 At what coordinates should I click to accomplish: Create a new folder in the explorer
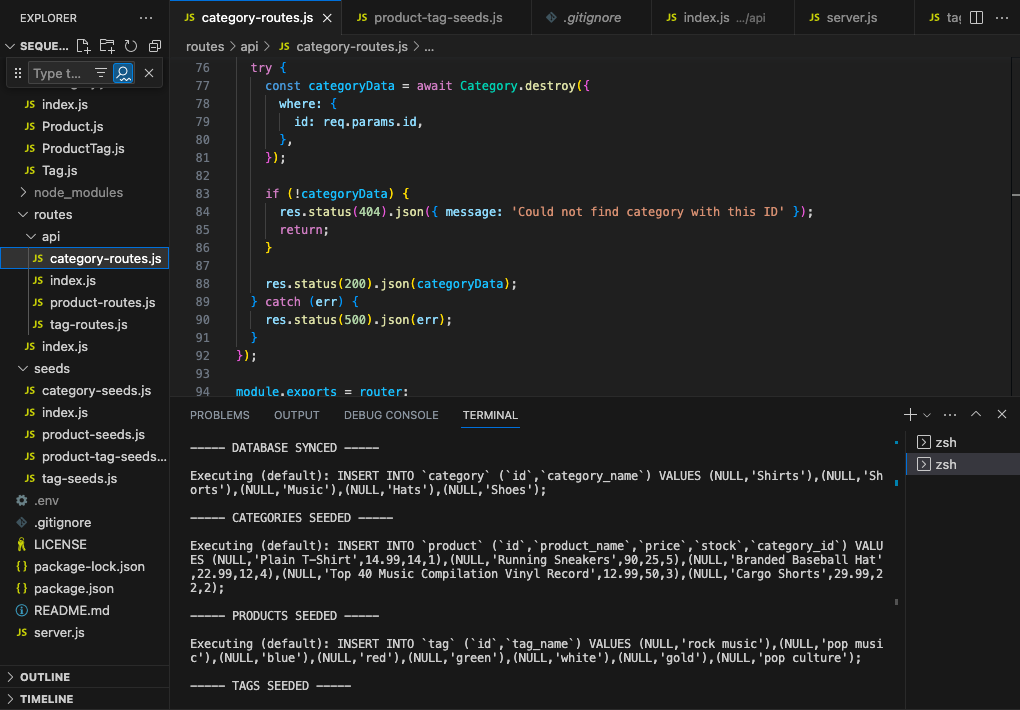click(x=106, y=46)
